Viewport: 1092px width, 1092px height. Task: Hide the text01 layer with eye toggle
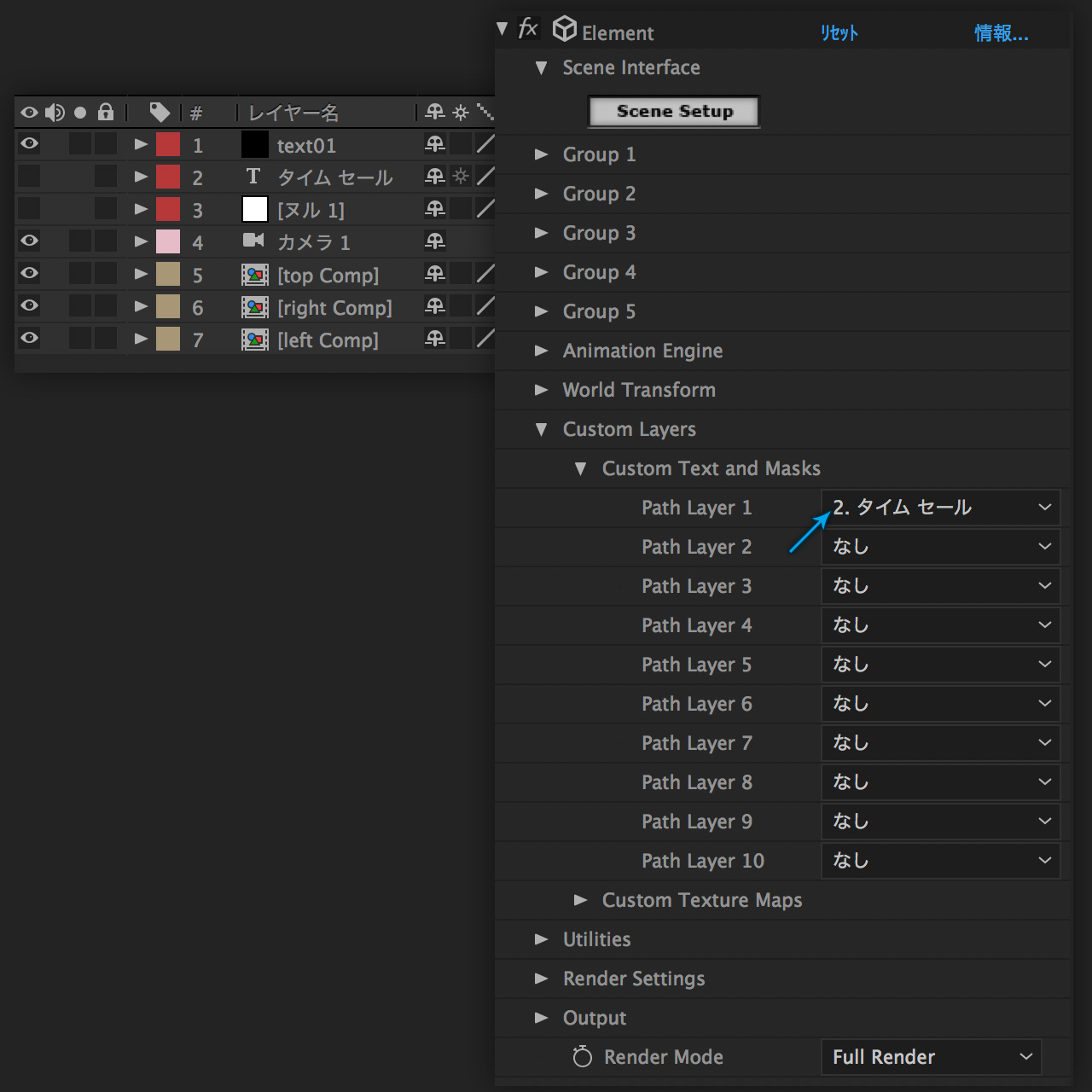coord(29,144)
